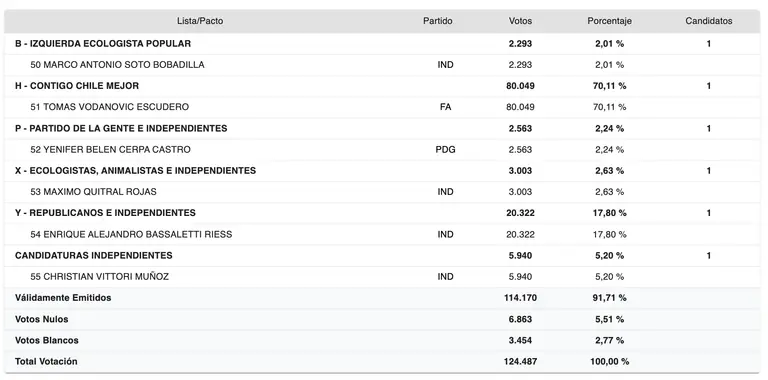
Task: Click valid votes total 114.170
Action: 520,298
